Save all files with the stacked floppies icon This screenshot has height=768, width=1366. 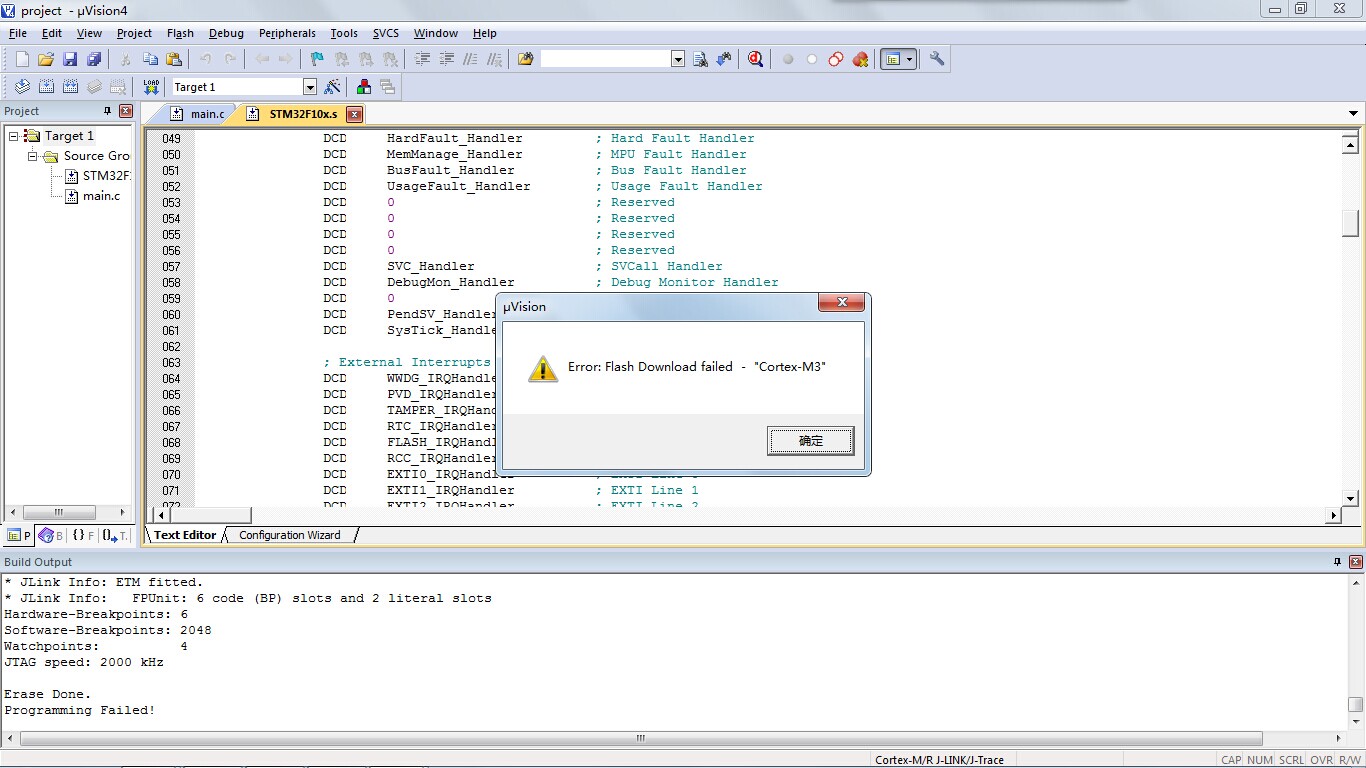click(93, 59)
